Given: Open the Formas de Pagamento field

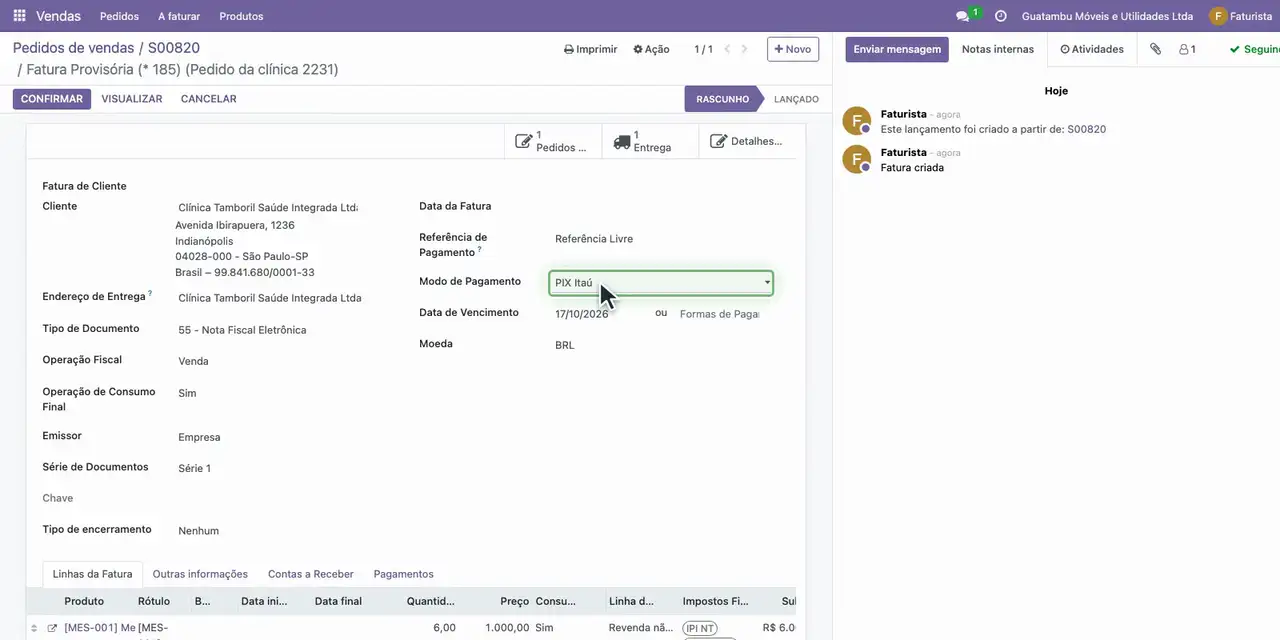Looking at the screenshot, I should point(719,314).
